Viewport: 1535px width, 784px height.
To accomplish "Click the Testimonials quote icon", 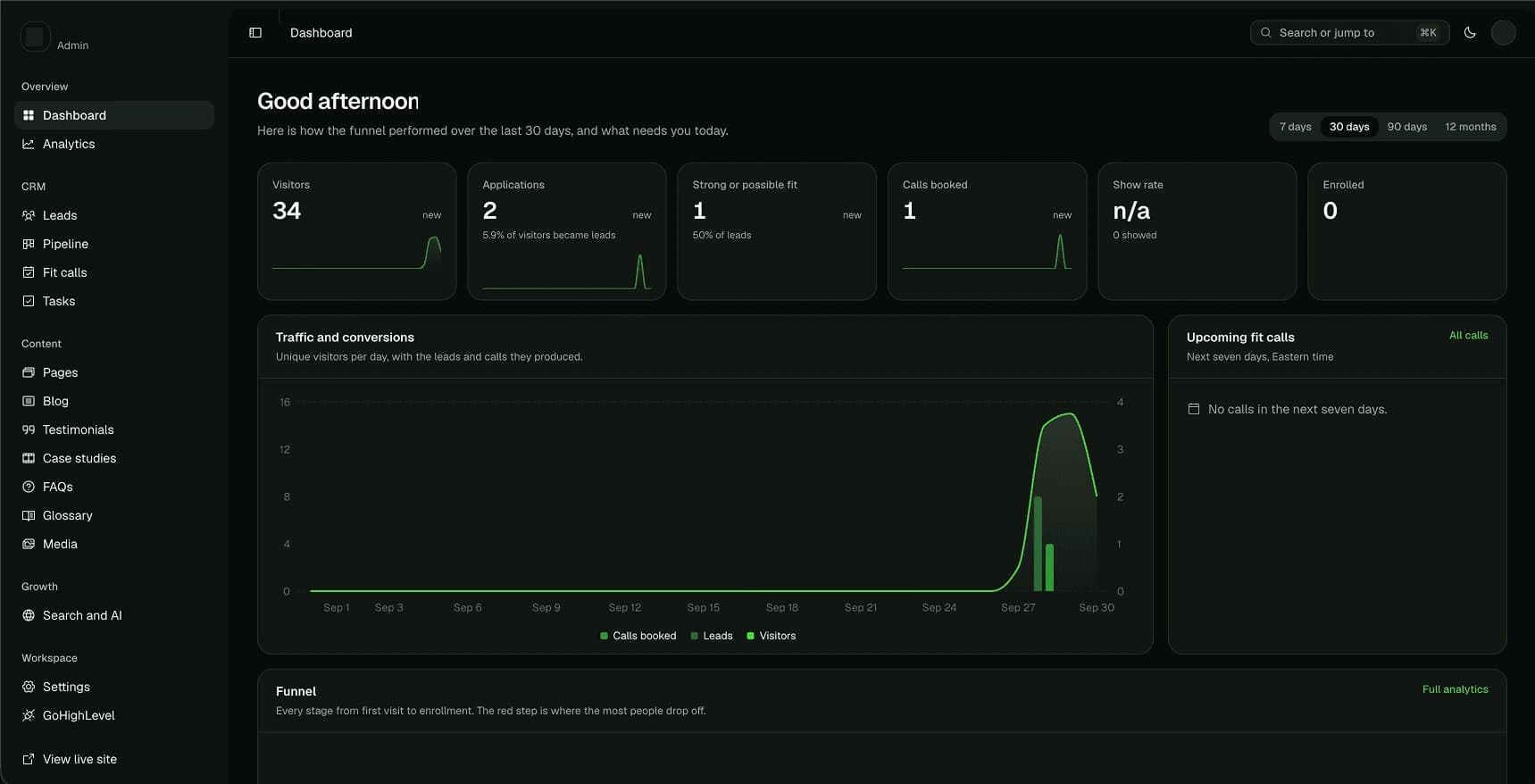I will tap(29, 430).
